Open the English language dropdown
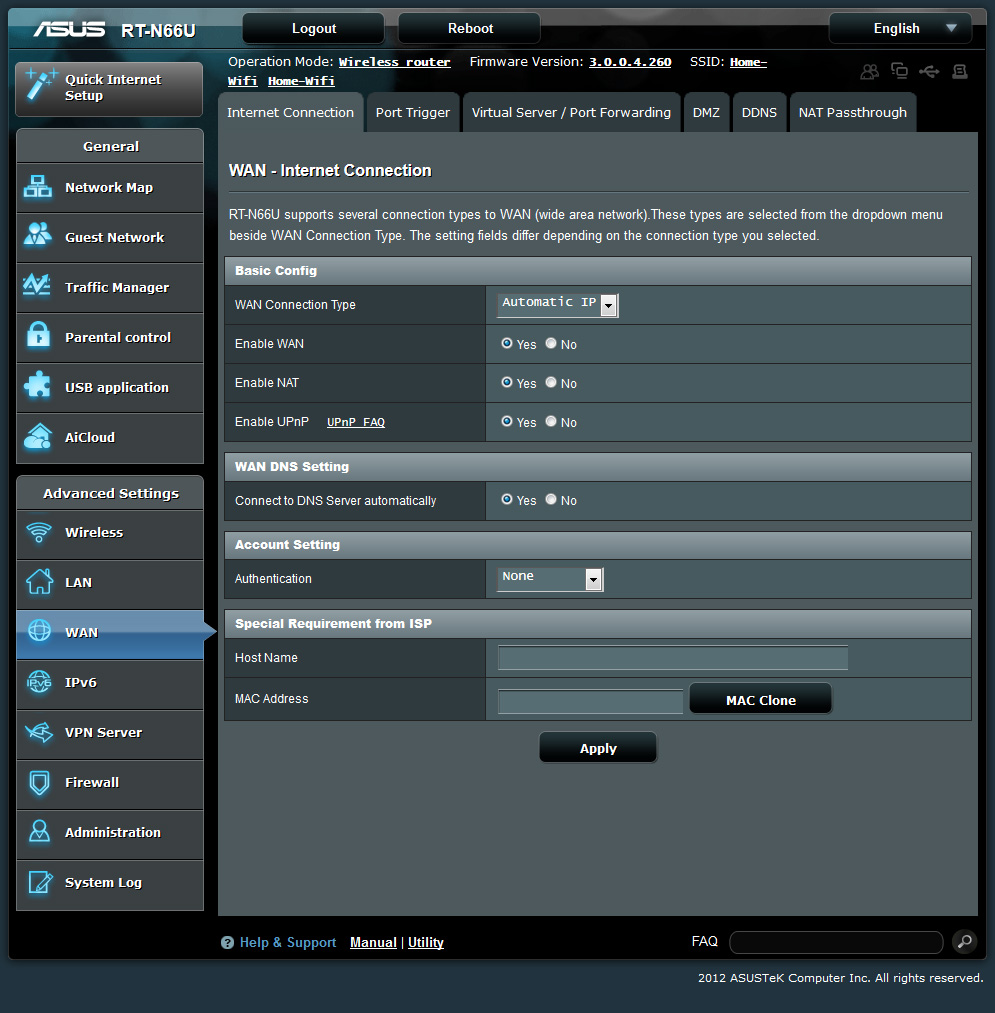The height and width of the screenshot is (1013, 995). click(900, 28)
